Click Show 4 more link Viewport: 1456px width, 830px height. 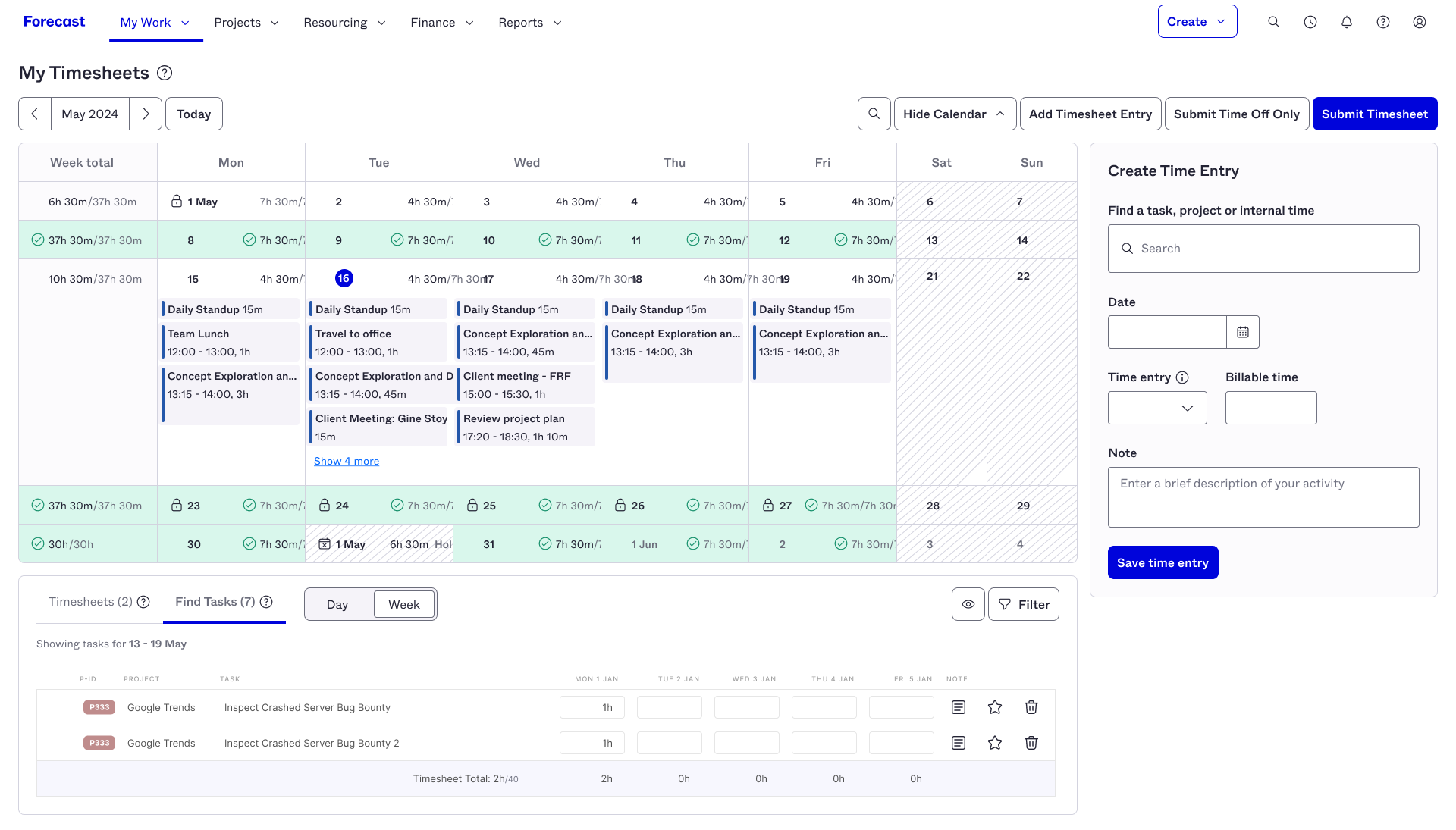click(x=347, y=461)
